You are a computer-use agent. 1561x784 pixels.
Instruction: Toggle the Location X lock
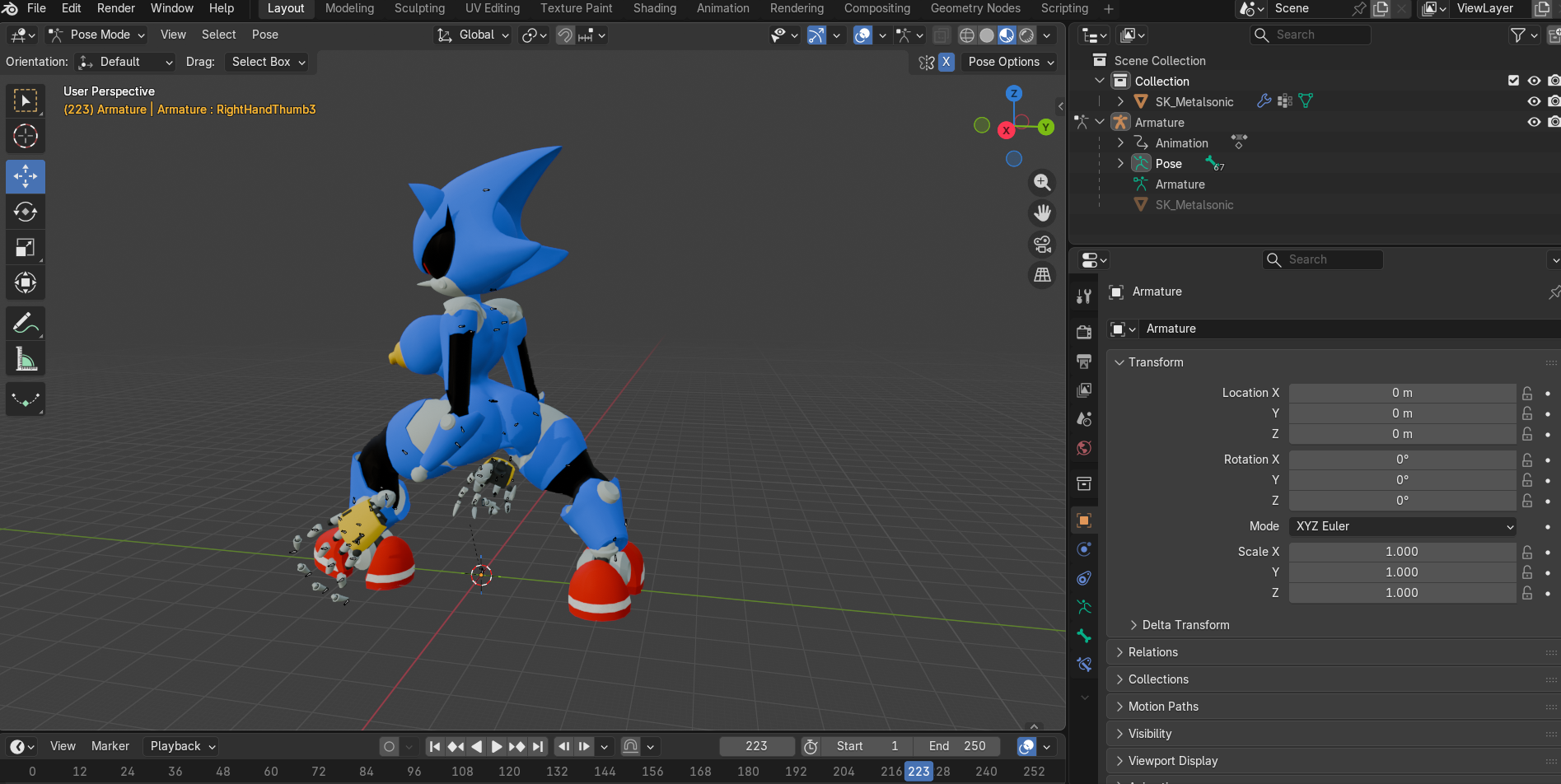[1527, 393]
